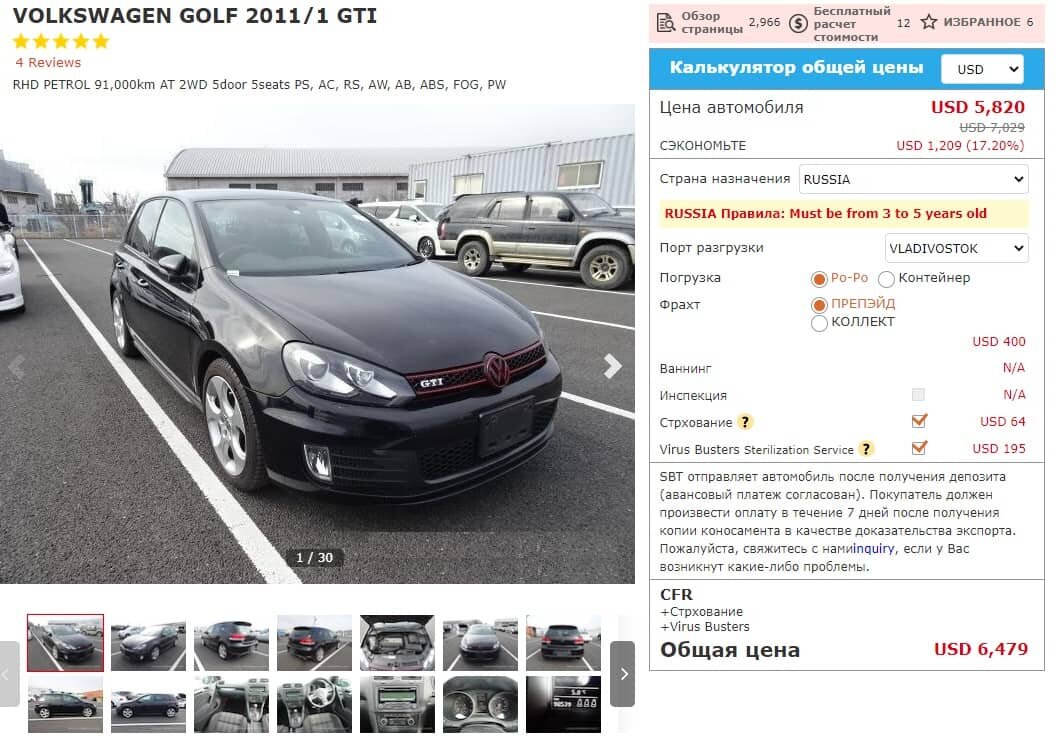Show next photo with right arrow
The height and width of the screenshot is (739, 1056).
(612, 366)
